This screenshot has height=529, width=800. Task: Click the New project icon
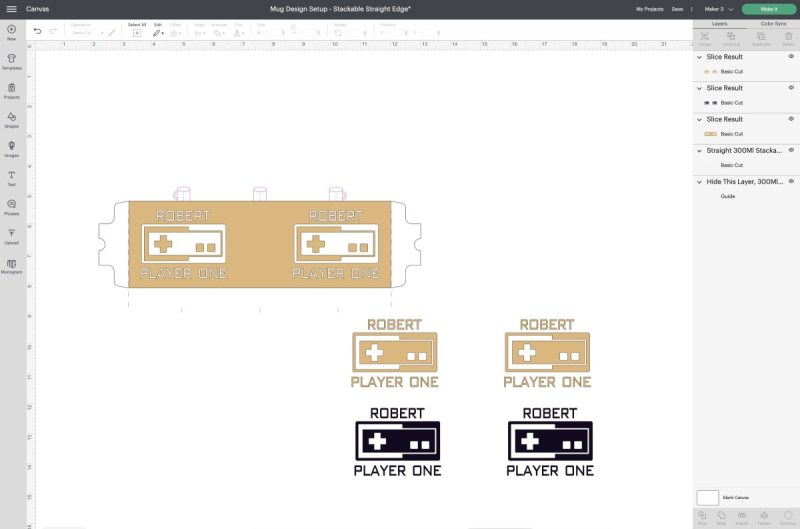click(11, 32)
